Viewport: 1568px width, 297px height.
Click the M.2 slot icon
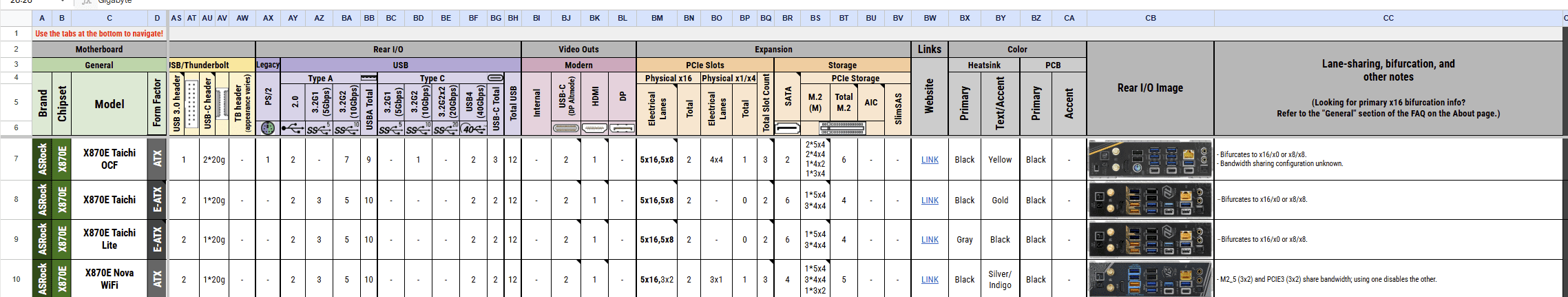coord(842,128)
